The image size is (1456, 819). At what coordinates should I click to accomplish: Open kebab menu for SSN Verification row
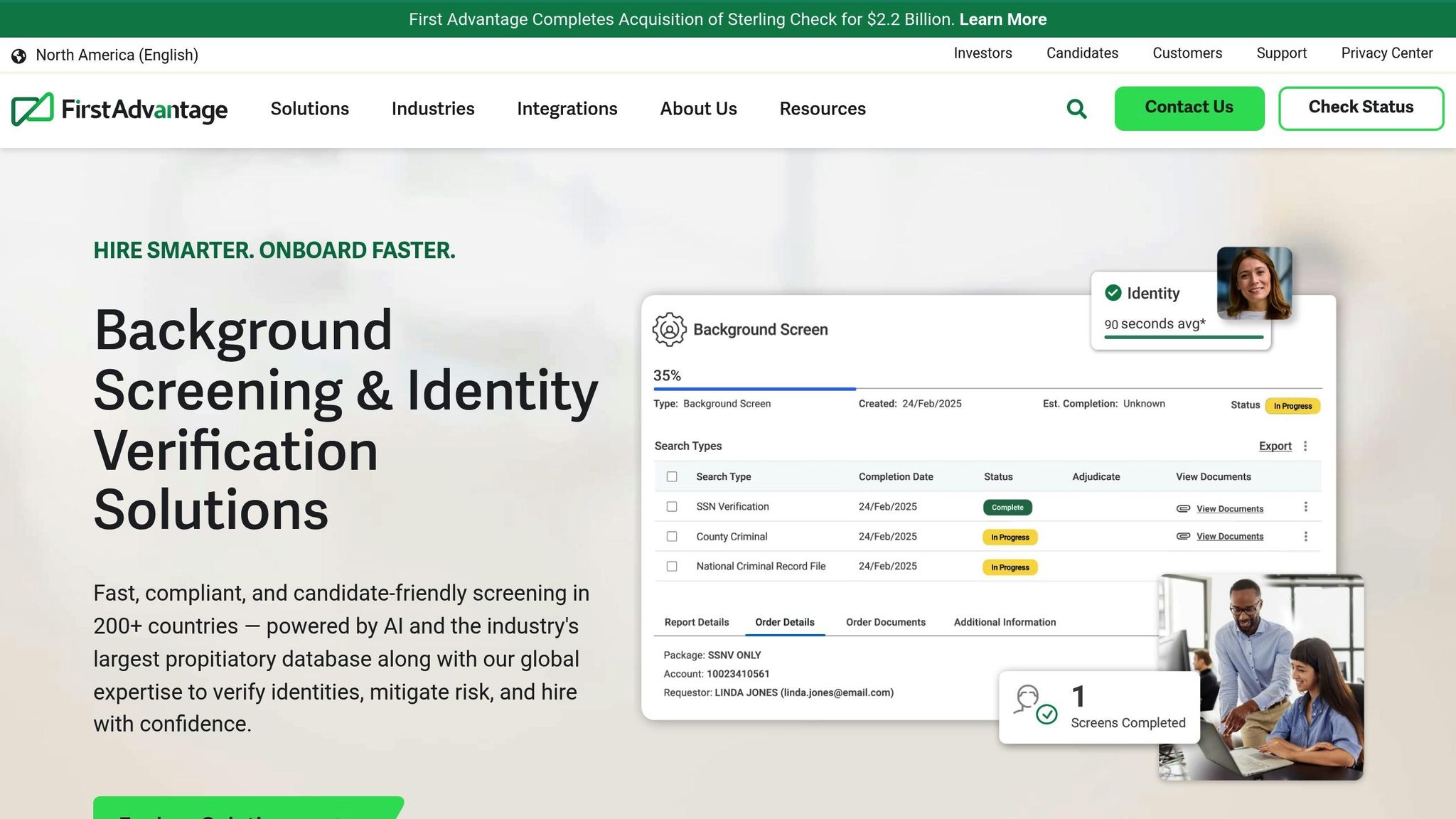(1306, 507)
